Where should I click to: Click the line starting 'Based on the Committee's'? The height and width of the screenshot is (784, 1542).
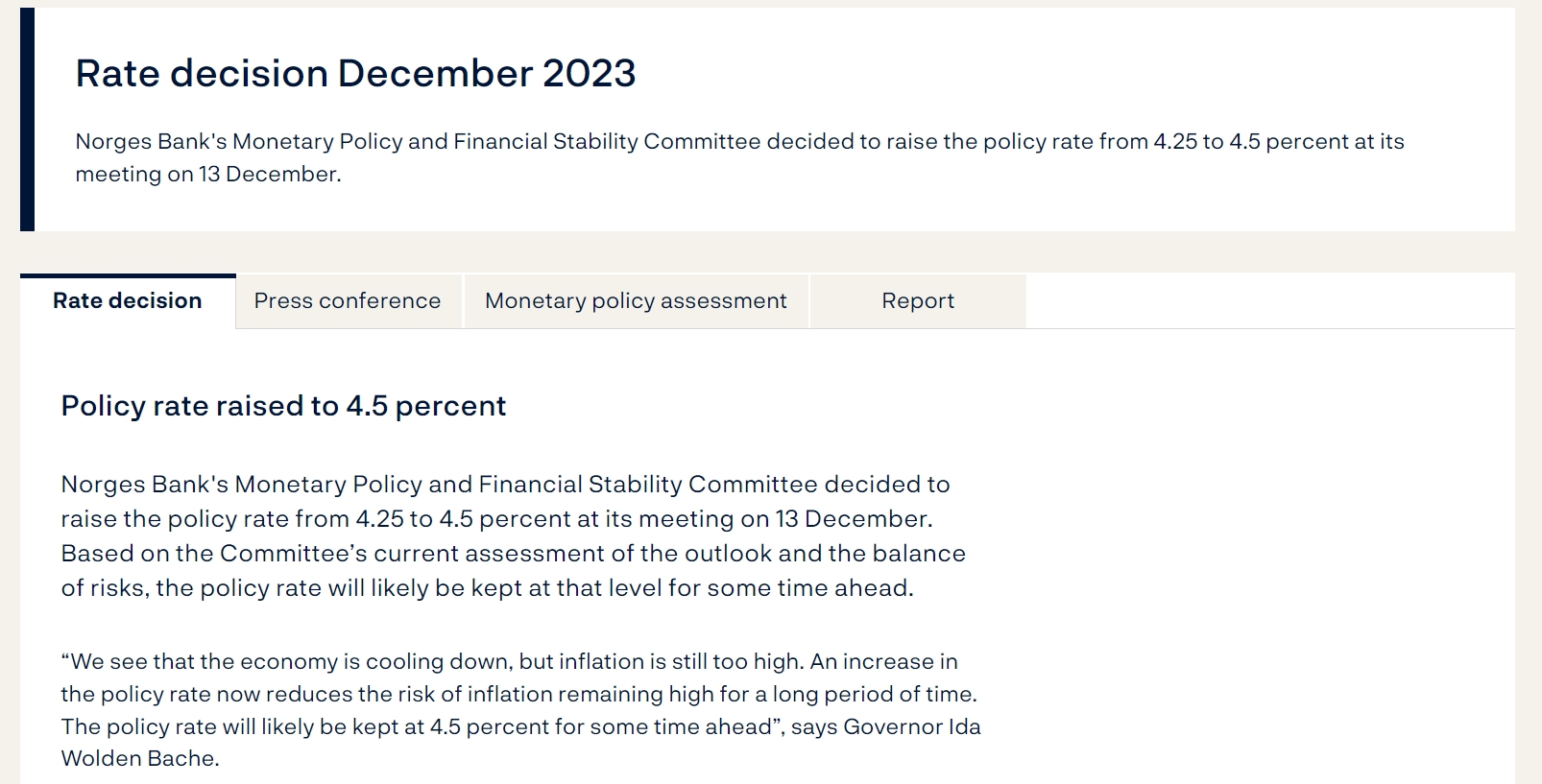pyautogui.click(x=513, y=554)
